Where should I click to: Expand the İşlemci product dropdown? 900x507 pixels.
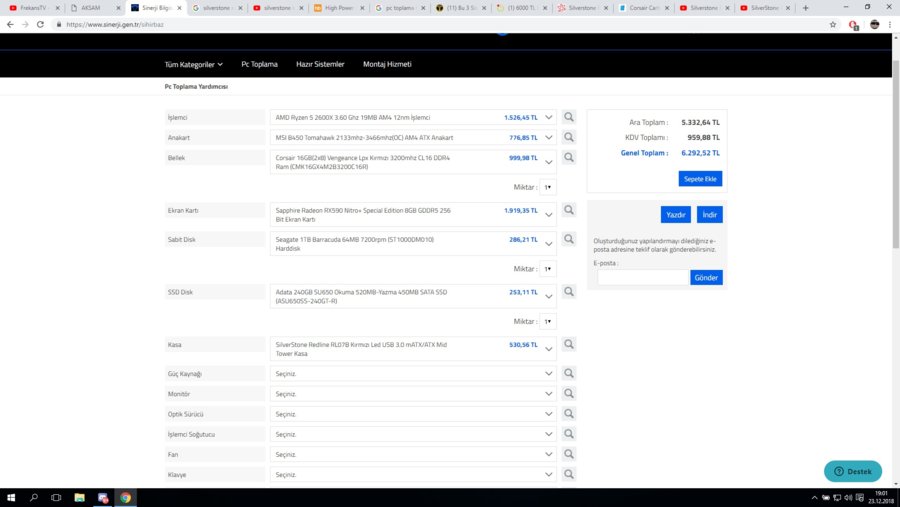pyautogui.click(x=413, y=117)
